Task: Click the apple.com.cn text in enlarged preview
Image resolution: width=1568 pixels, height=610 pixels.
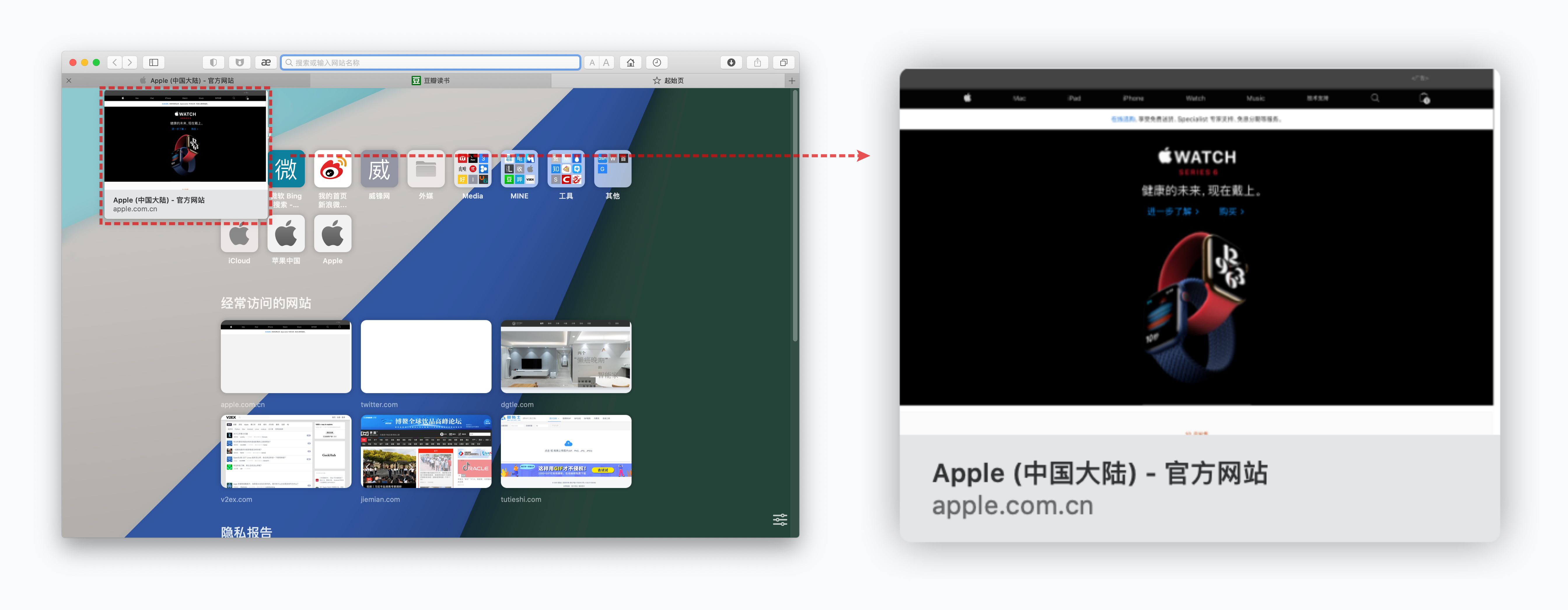Action: (1012, 506)
